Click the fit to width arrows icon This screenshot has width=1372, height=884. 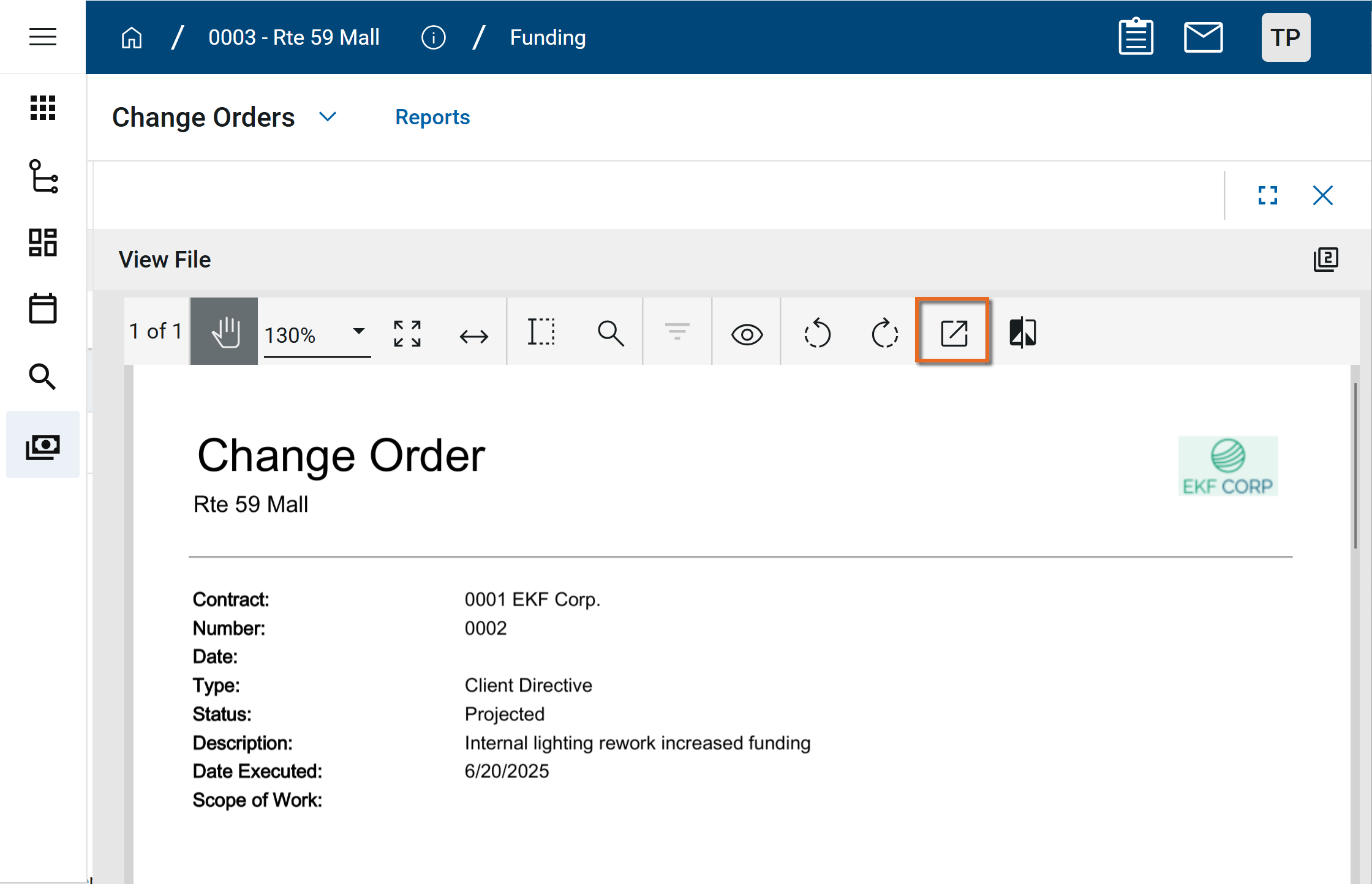tap(473, 335)
